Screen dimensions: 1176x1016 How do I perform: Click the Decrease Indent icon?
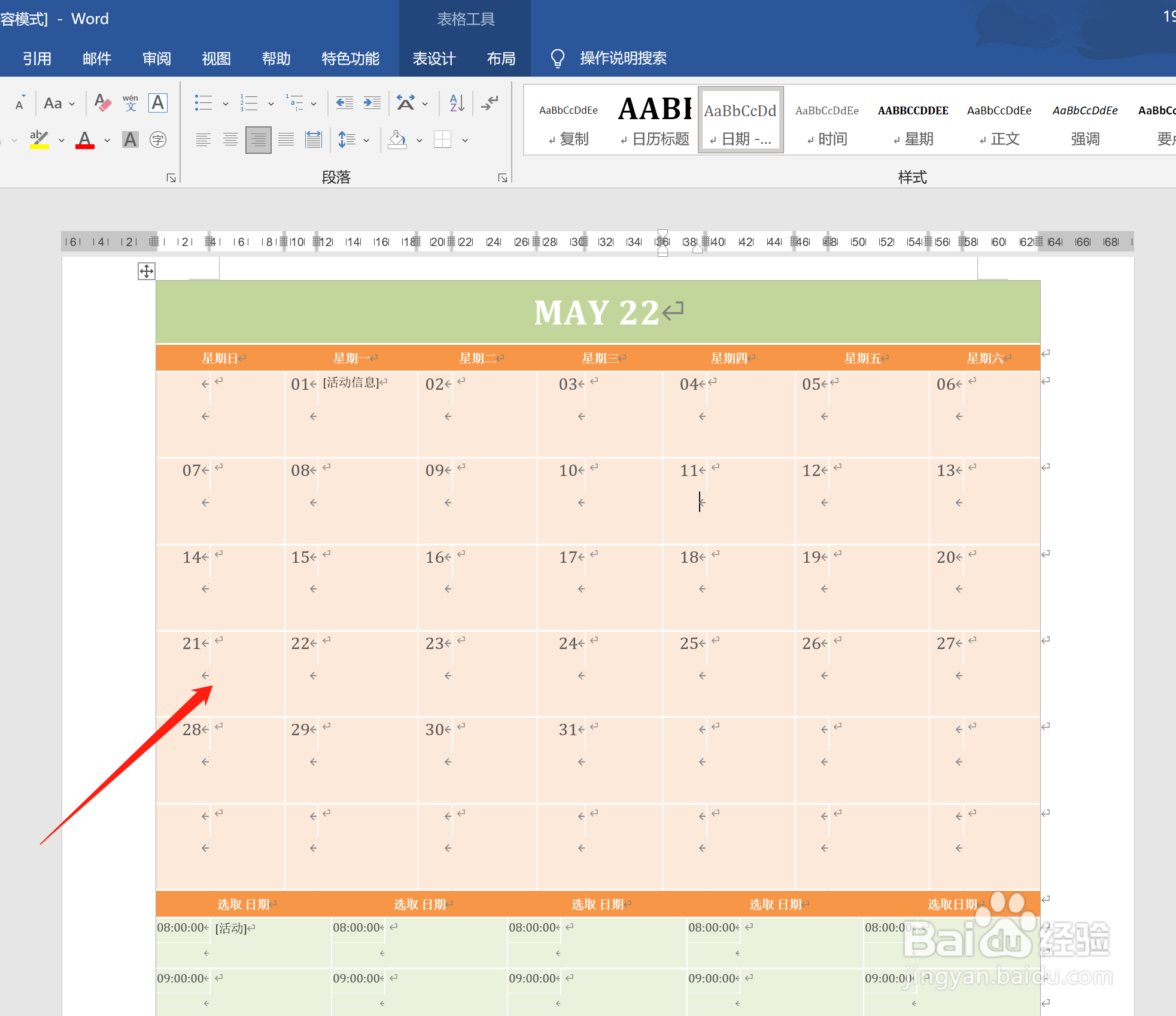[344, 103]
